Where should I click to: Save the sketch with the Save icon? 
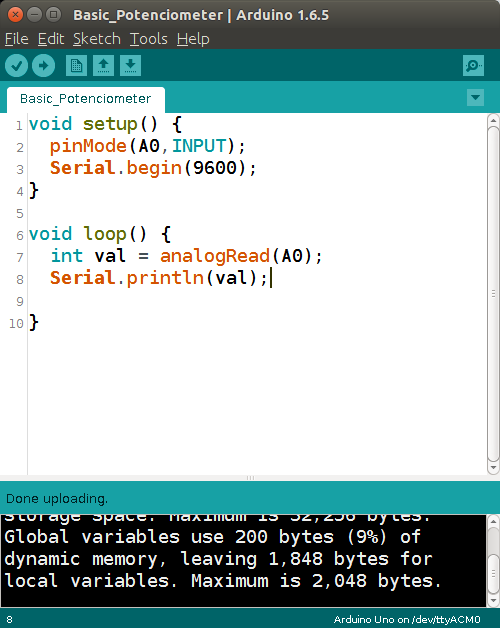[x=130, y=65]
